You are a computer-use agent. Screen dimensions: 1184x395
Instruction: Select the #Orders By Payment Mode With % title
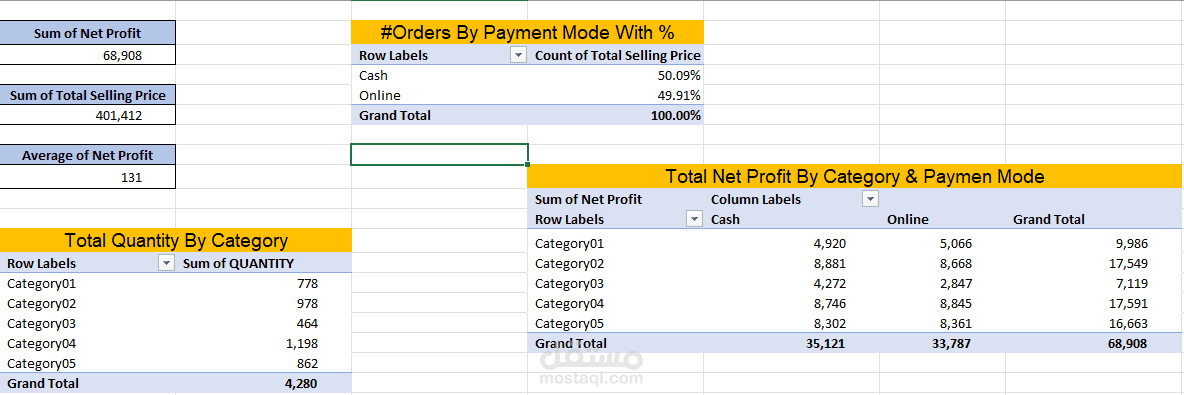[x=527, y=32]
